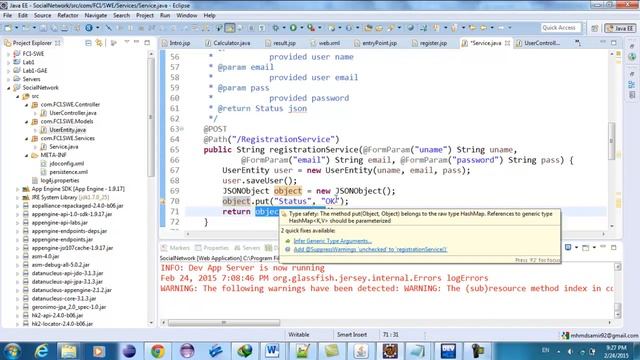Open the Run button dropdown arrow
640x360 pixels.
(x=301, y=28)
